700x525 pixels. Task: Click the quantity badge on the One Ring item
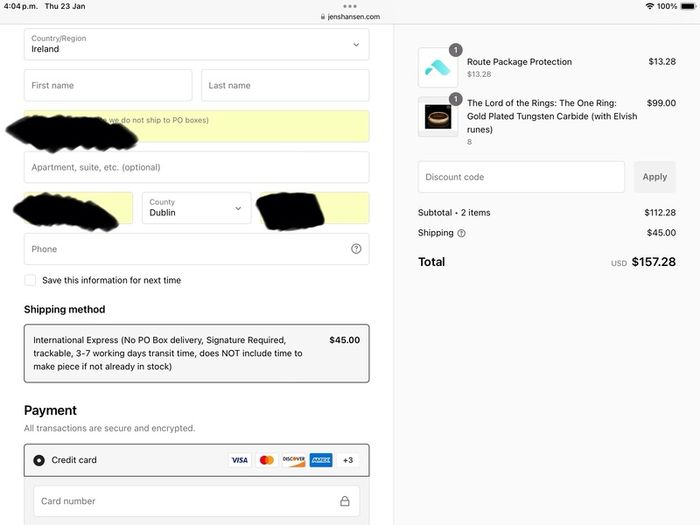(455, 99)
